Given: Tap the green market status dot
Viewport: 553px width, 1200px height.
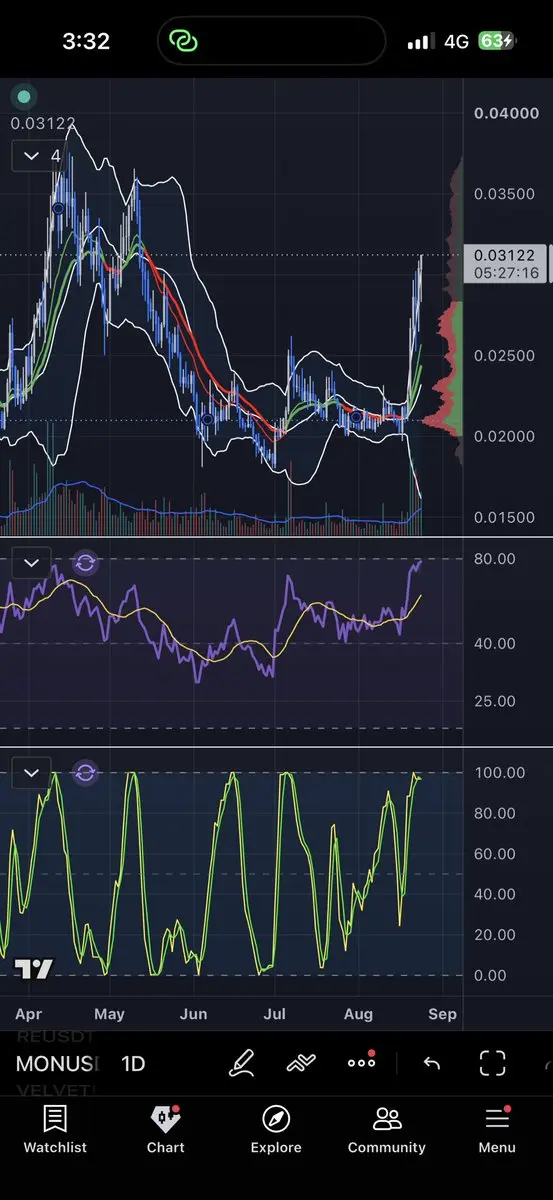Looking at the screenshot, I should 23,97.
